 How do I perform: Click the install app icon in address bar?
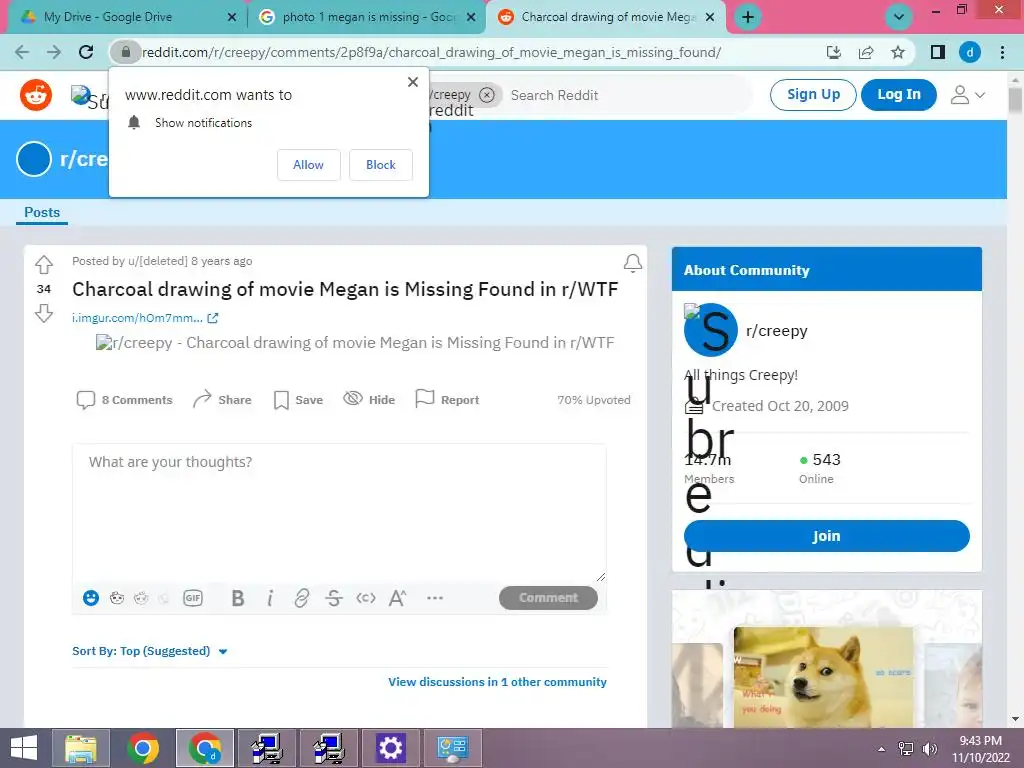coord(834,52)
